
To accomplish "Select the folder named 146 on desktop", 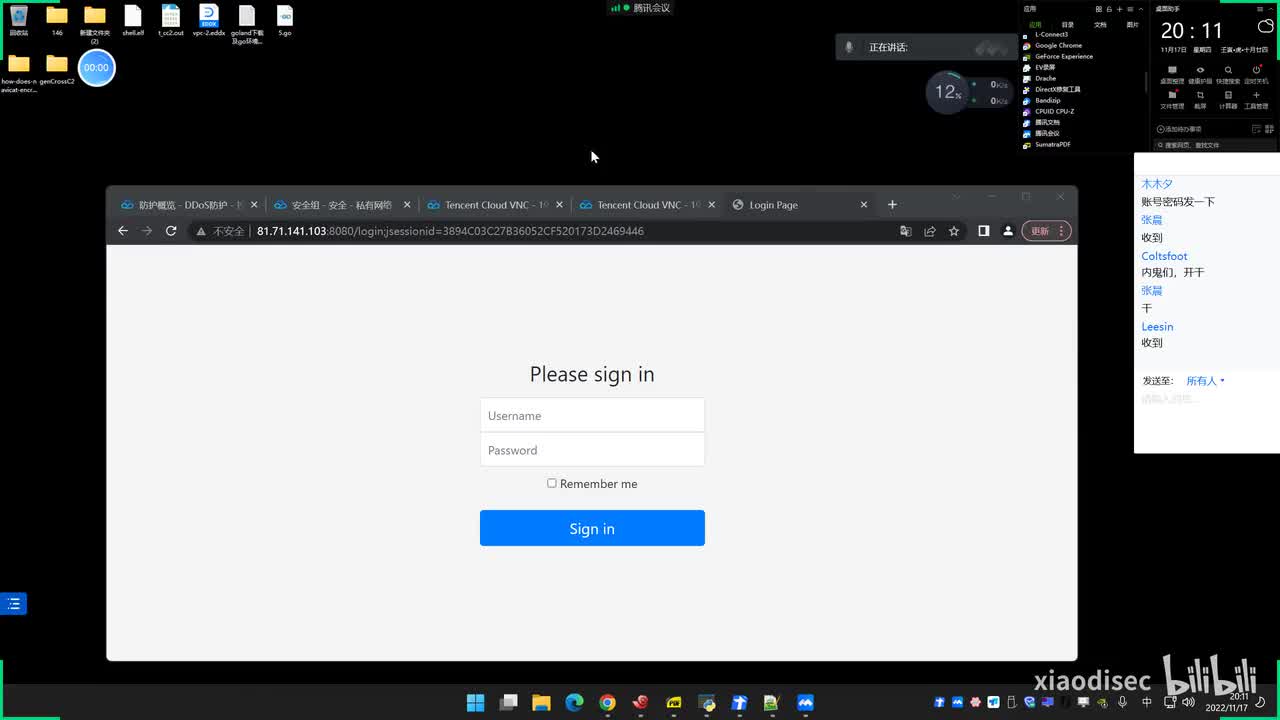I will (x=57, y=21).
